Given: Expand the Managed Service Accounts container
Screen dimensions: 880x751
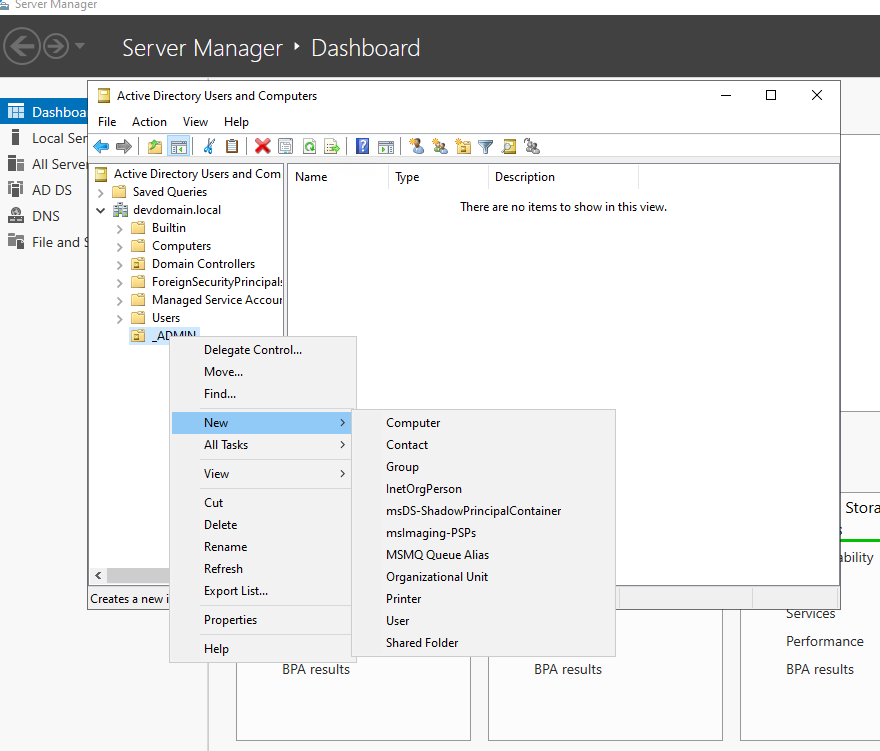Looking at the screenshot, I should [x=120, y=301].
